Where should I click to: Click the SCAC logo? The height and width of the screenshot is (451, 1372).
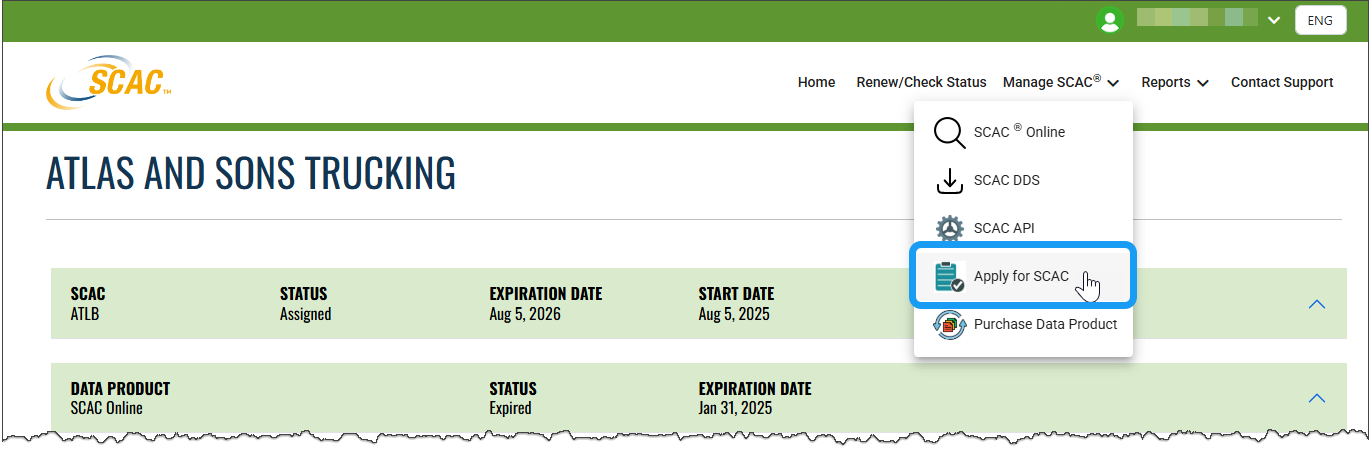point(109,82)
